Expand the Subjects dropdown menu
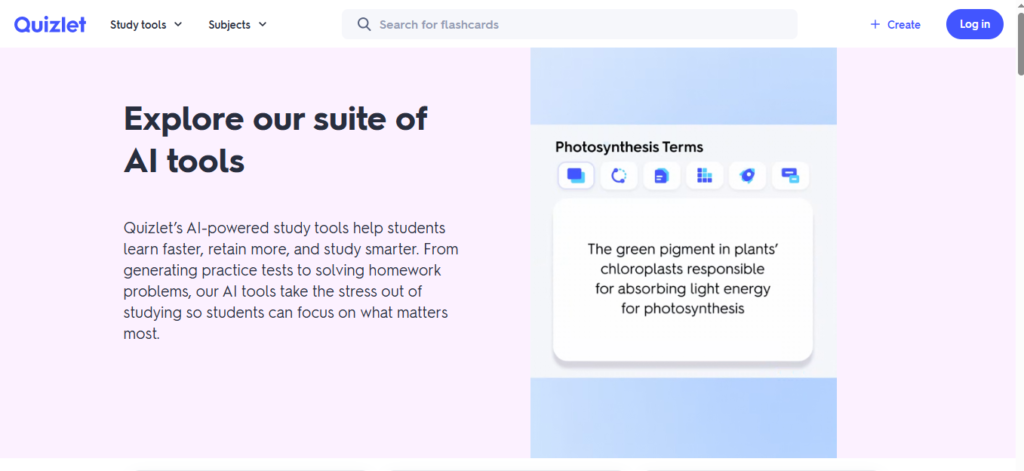This screenshot has width=1024, height=471. [x=238, y=25]
